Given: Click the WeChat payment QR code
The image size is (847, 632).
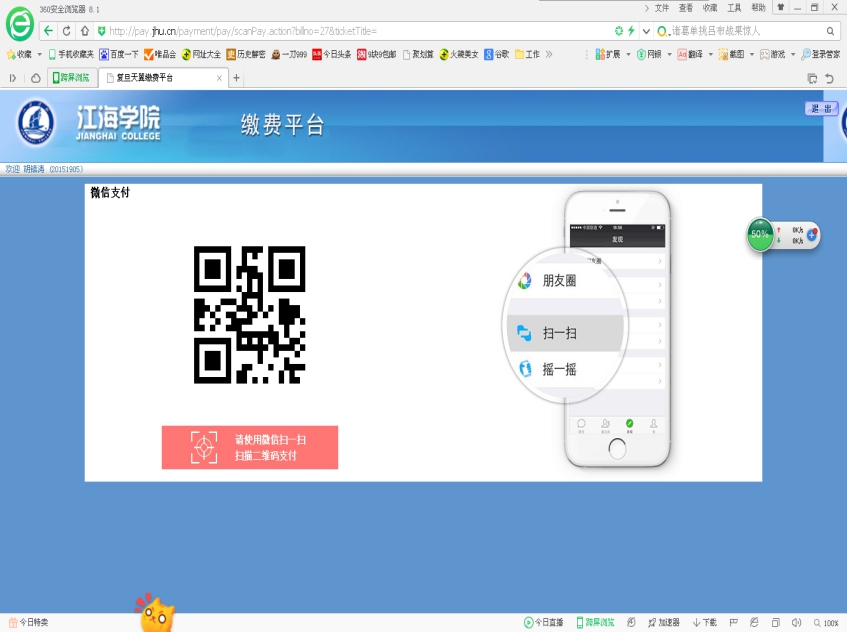Looking at the screenshot, I should click(x=249, y=314).
